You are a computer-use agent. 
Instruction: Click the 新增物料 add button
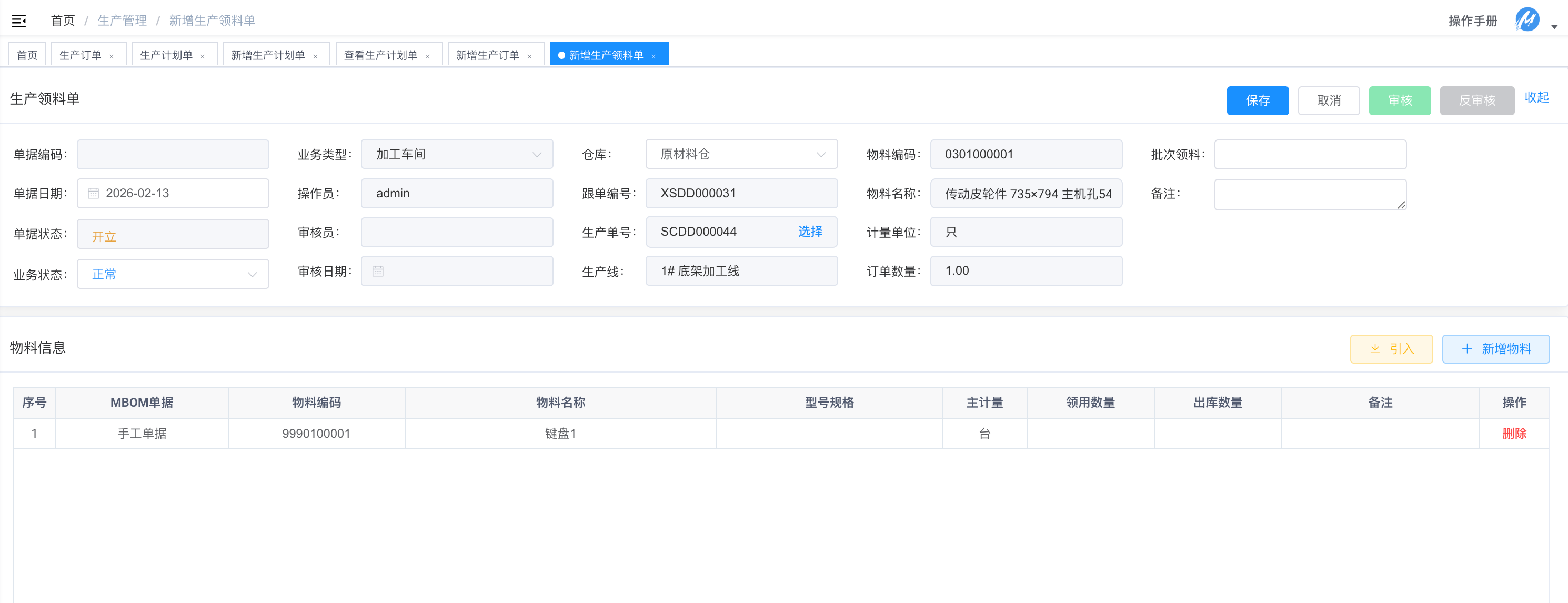point(1495,349)
